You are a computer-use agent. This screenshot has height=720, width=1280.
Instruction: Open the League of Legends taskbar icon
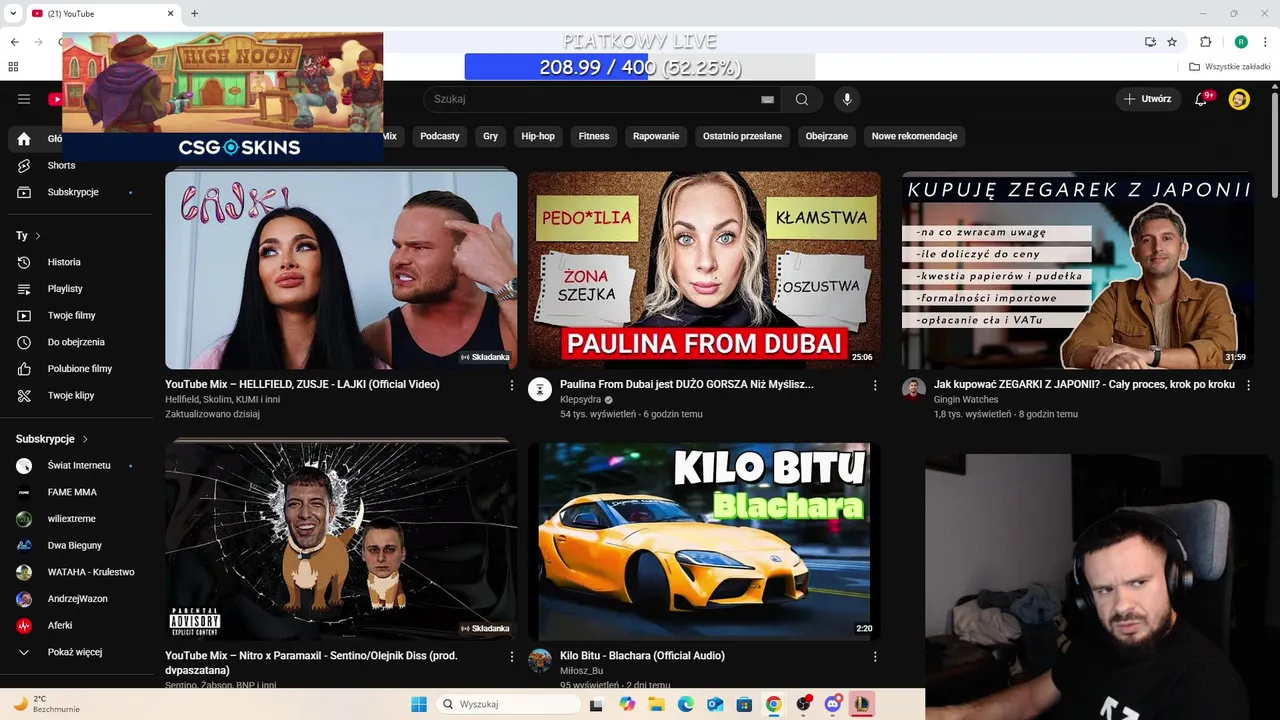click(x=862, y=704)
